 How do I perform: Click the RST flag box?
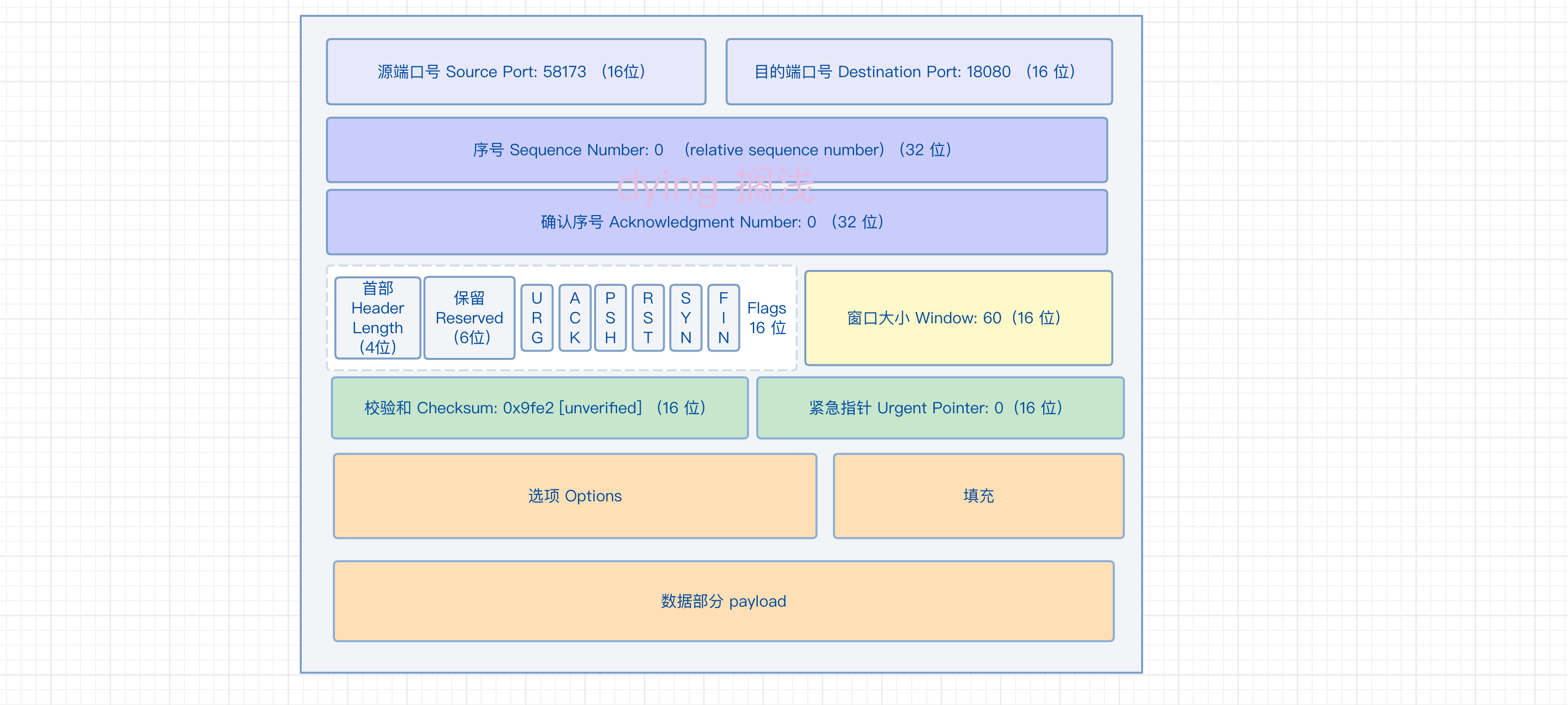pyautogui.click(x=647, y=317)
